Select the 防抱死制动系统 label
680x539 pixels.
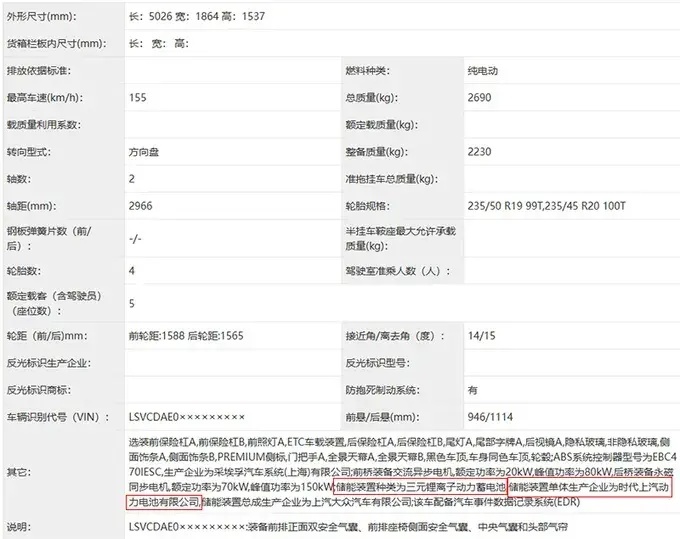382,390
